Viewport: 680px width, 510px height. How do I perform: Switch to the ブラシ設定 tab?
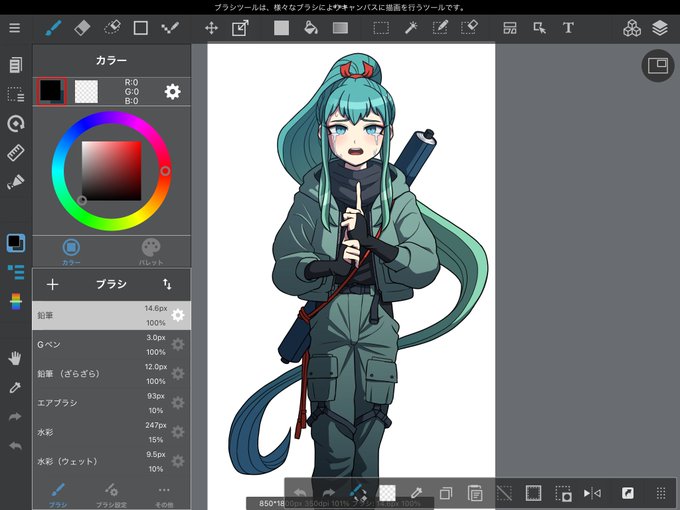111,495
